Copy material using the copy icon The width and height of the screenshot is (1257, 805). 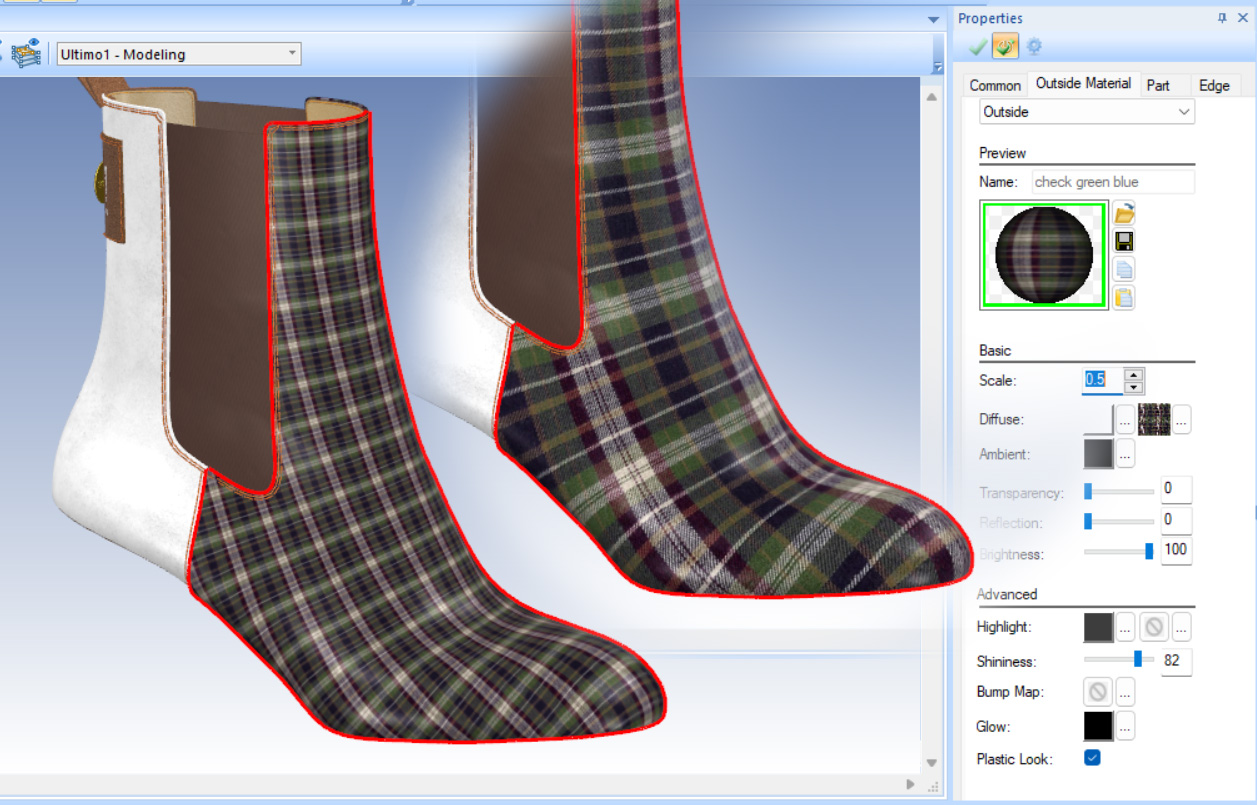[x=1124, y=269]
